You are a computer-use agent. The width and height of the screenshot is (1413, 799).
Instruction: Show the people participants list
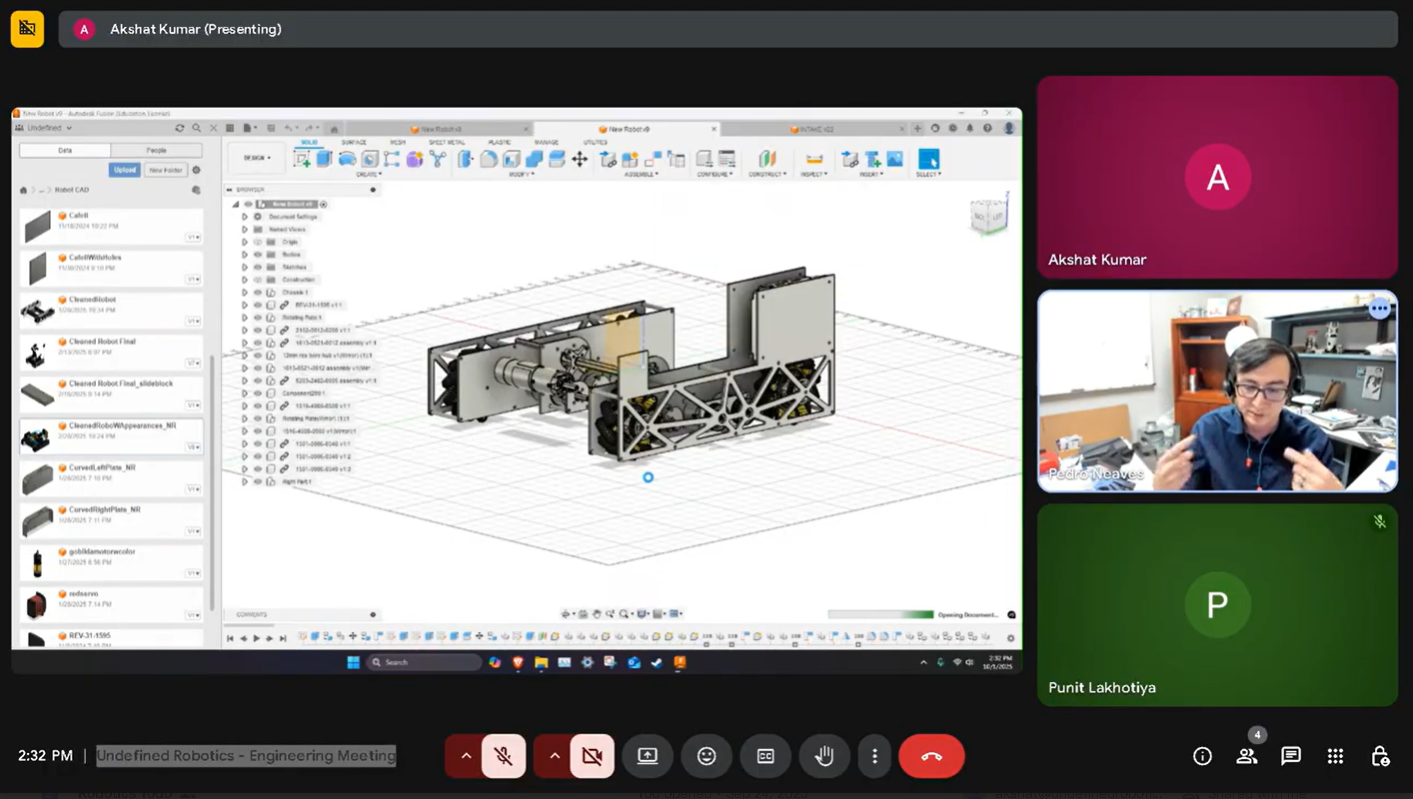point(1246,756)
